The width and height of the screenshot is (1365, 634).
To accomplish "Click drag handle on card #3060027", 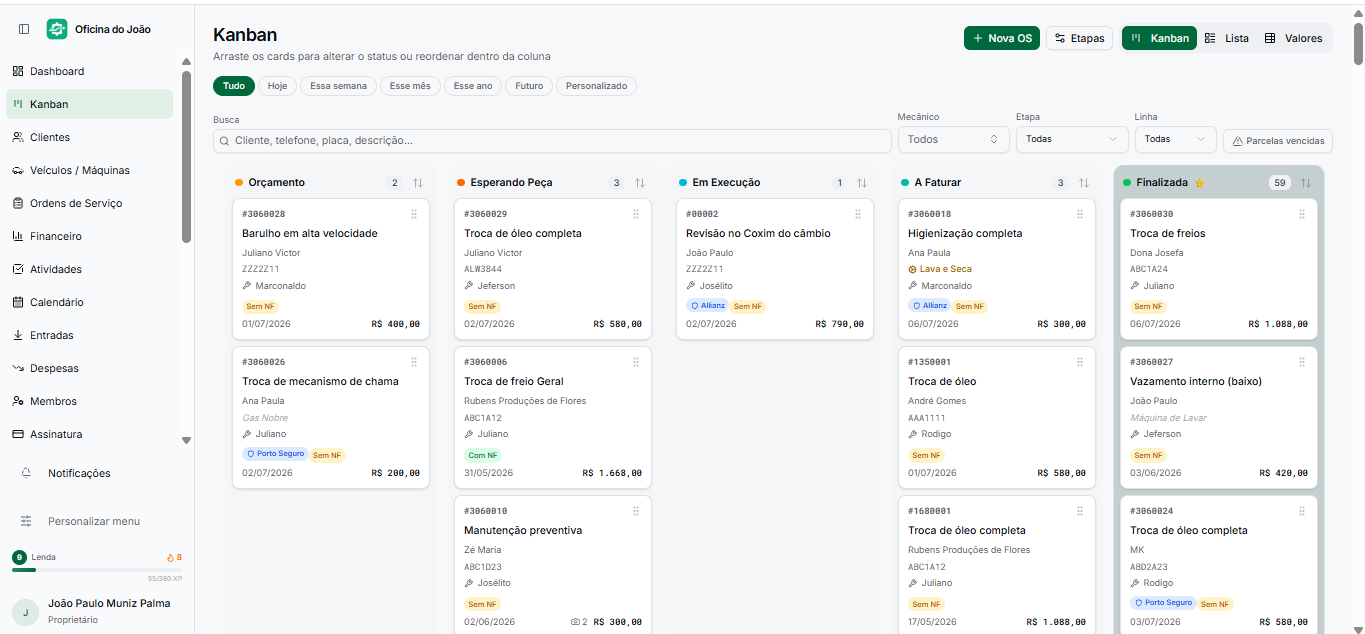I will click(1302, 362).
